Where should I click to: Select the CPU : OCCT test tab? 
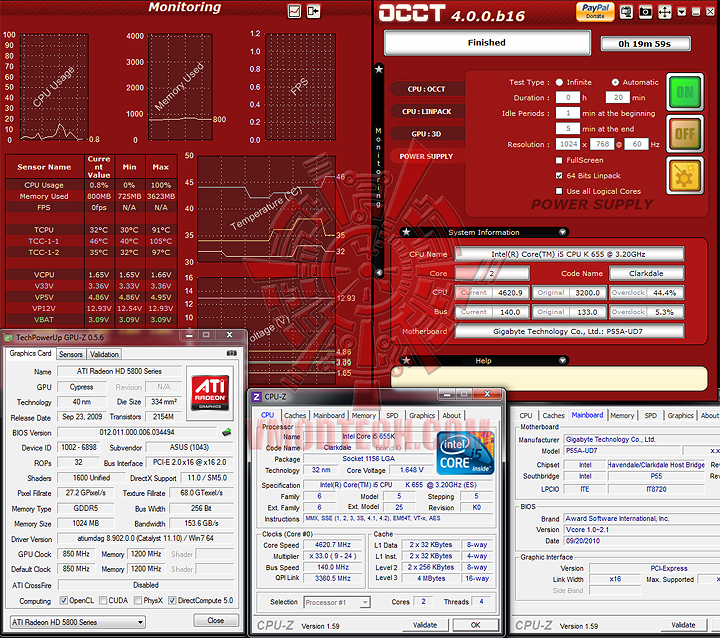tap(427, 89)
